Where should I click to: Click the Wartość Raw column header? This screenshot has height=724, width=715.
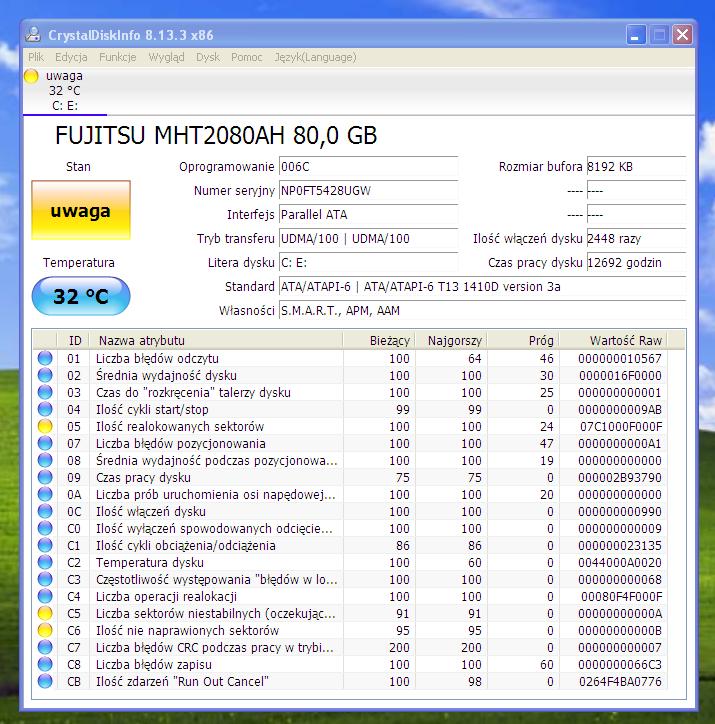pyautogui.click(x=613, y=340)
